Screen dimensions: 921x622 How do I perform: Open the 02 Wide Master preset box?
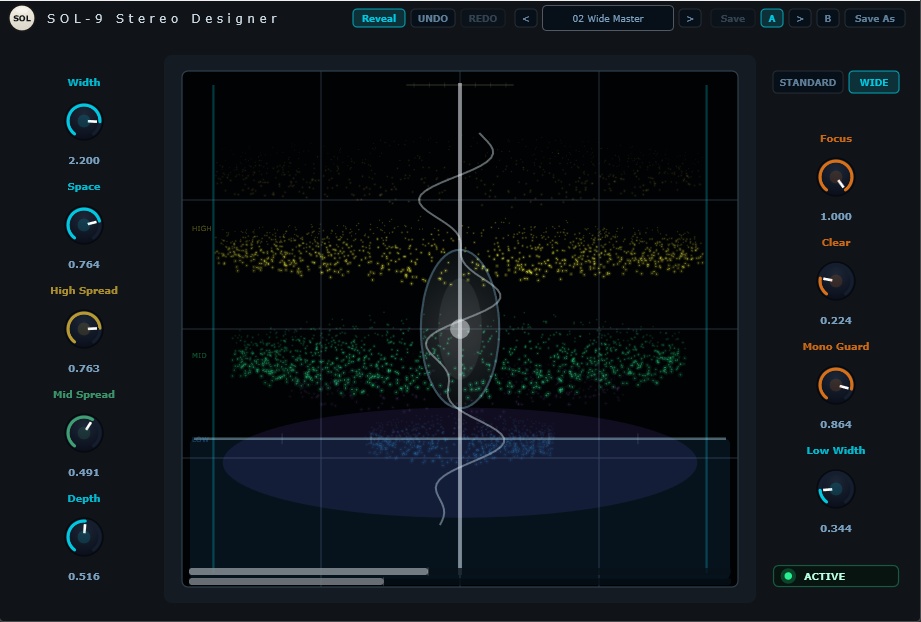608,18
